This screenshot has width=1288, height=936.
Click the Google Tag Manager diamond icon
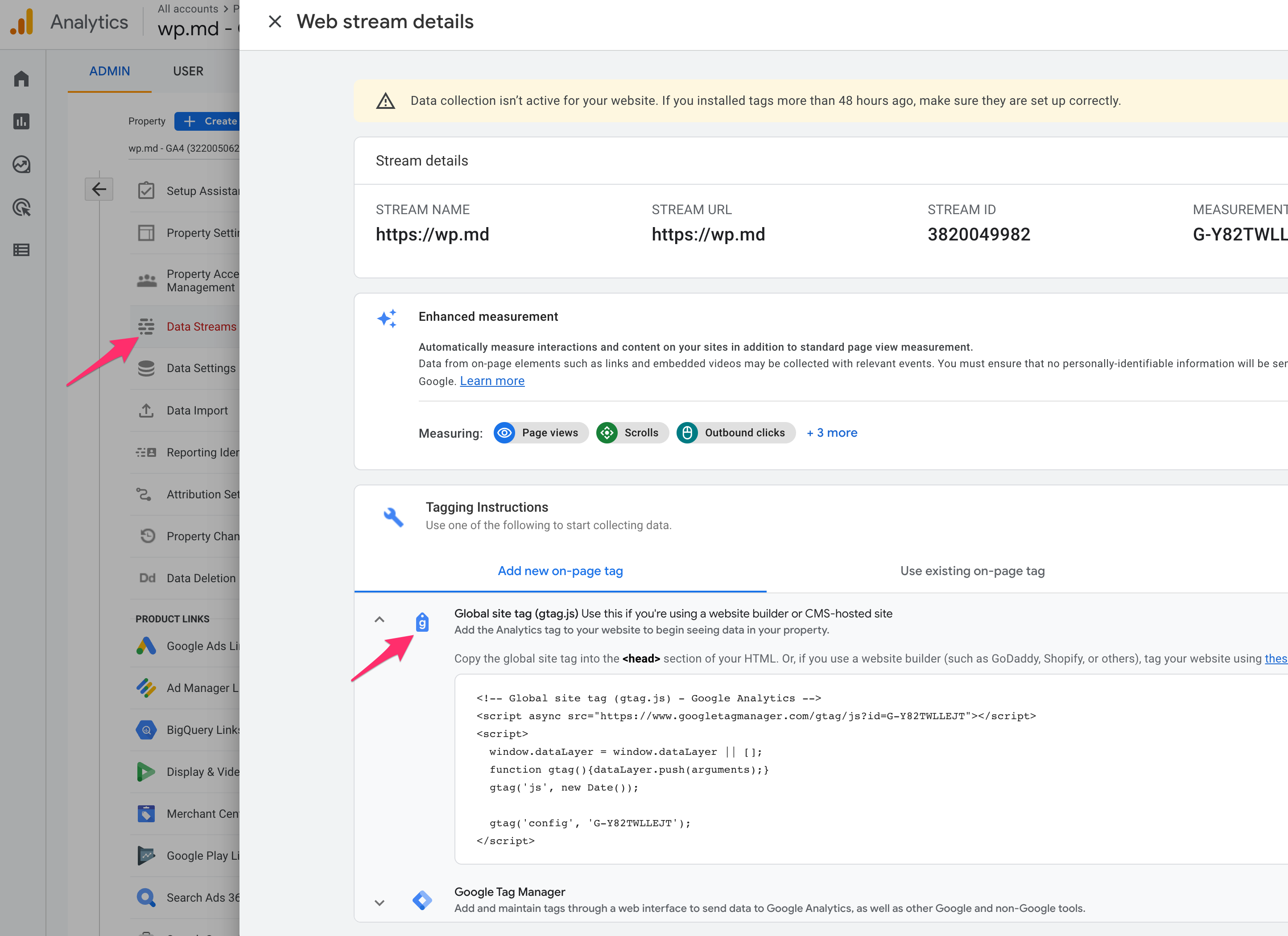tap(422, 900)
